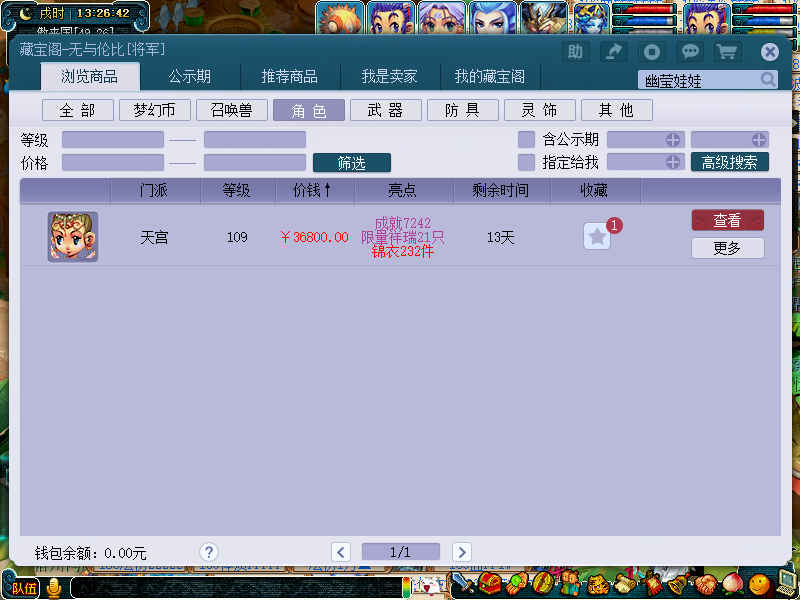
Task: Select the 梦幻币 category filter
Action: coord(155,110)
